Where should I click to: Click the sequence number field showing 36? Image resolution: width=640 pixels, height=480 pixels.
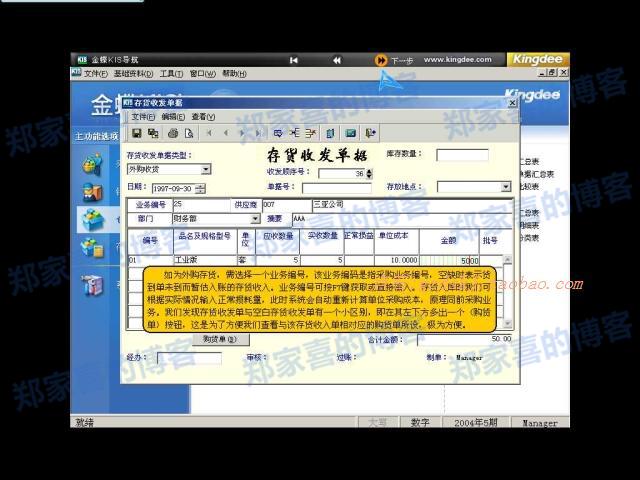pyautogui.click(x=342, y=174)
